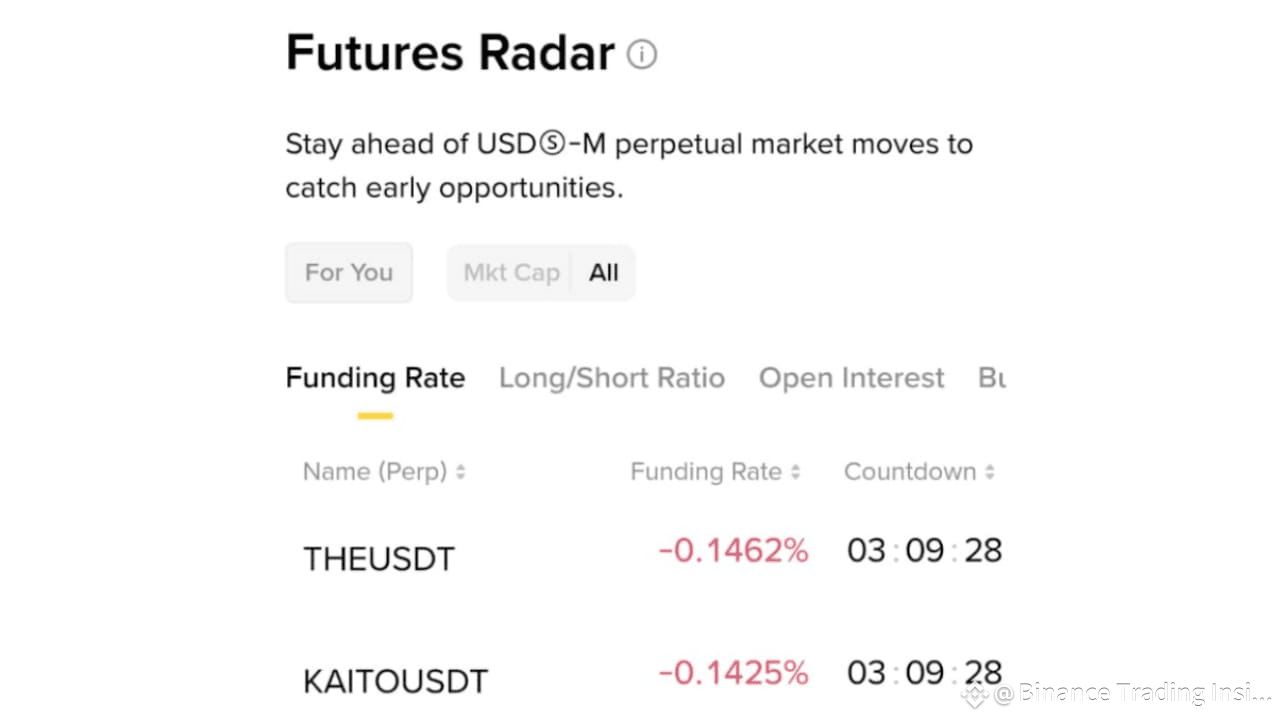
Task: Click KAITOUSDT funding rate -0.1425%
Action: [733, 673]
